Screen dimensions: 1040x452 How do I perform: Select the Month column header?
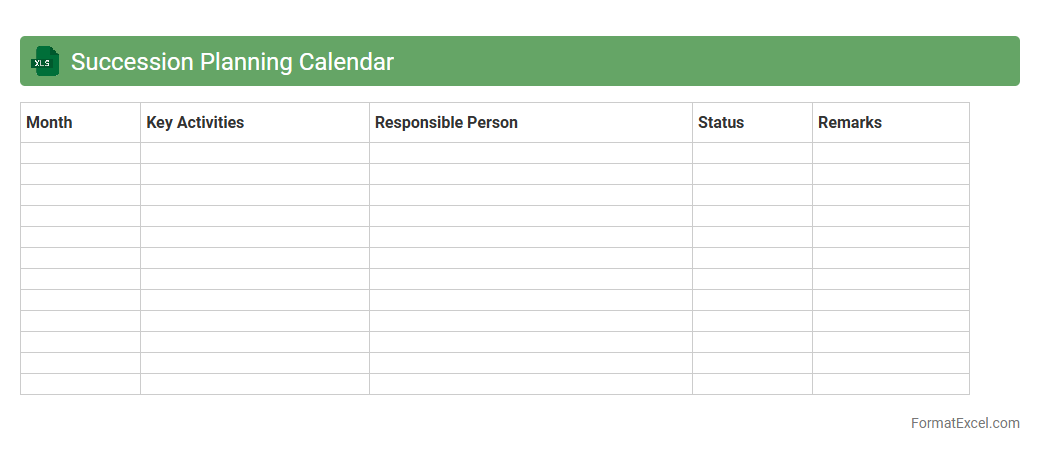(x=49, y=123)
